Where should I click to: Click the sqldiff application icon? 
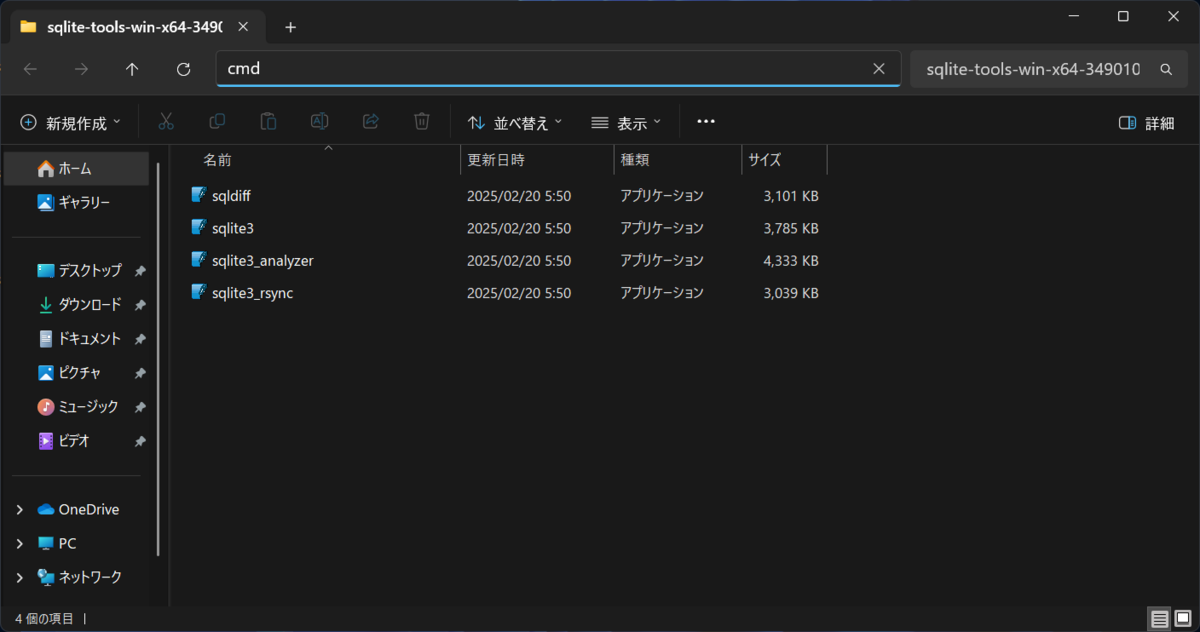(x=199, y=195)
